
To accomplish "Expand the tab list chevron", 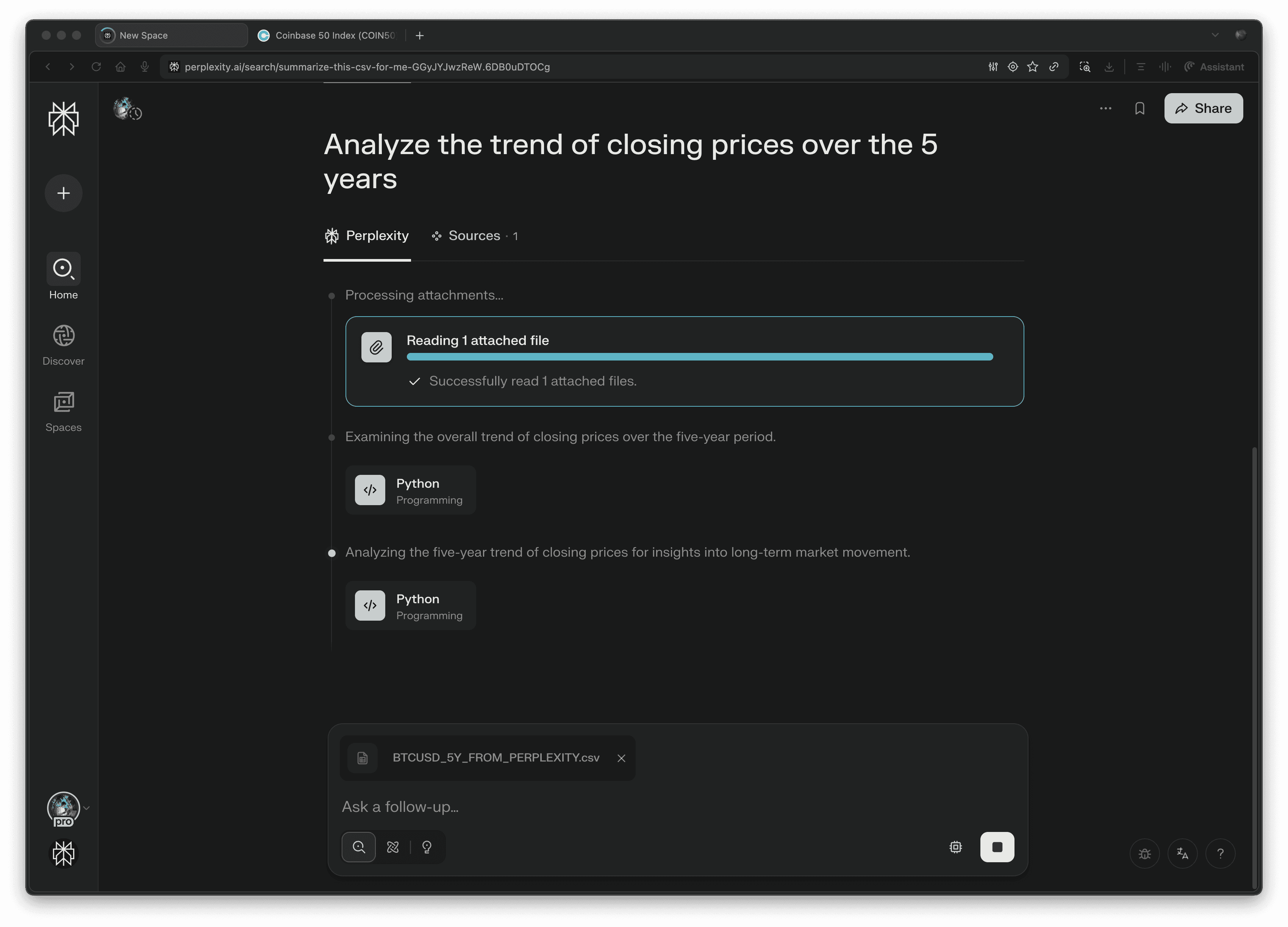I will 1215,34.
